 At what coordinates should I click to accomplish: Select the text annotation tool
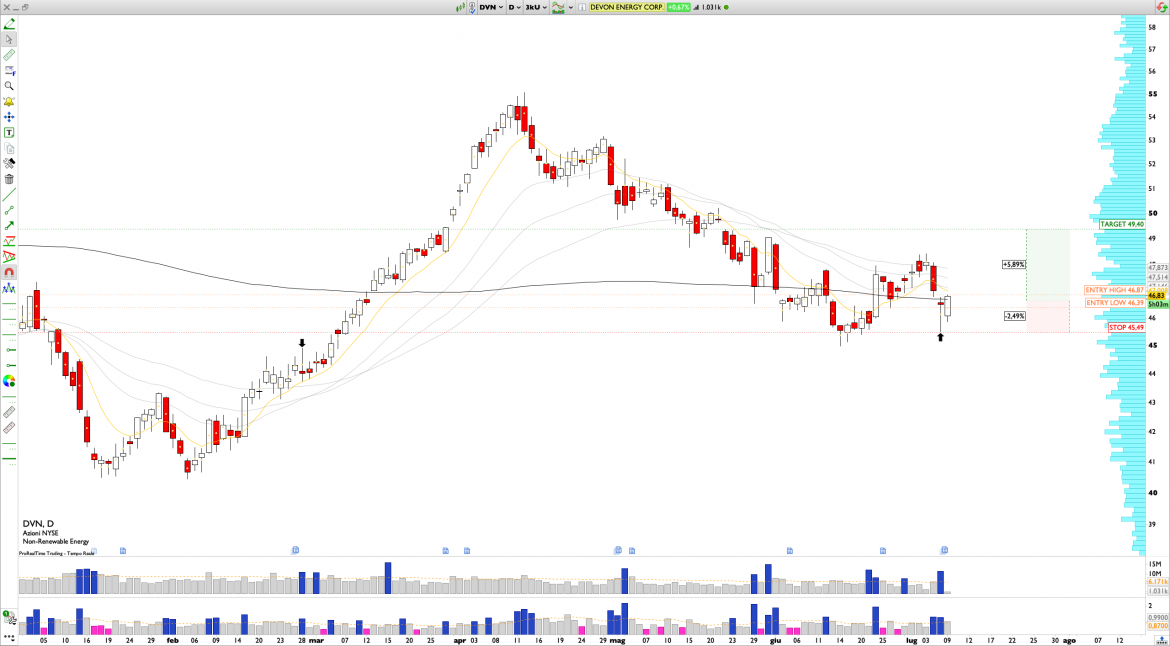[x=9, y=132]
